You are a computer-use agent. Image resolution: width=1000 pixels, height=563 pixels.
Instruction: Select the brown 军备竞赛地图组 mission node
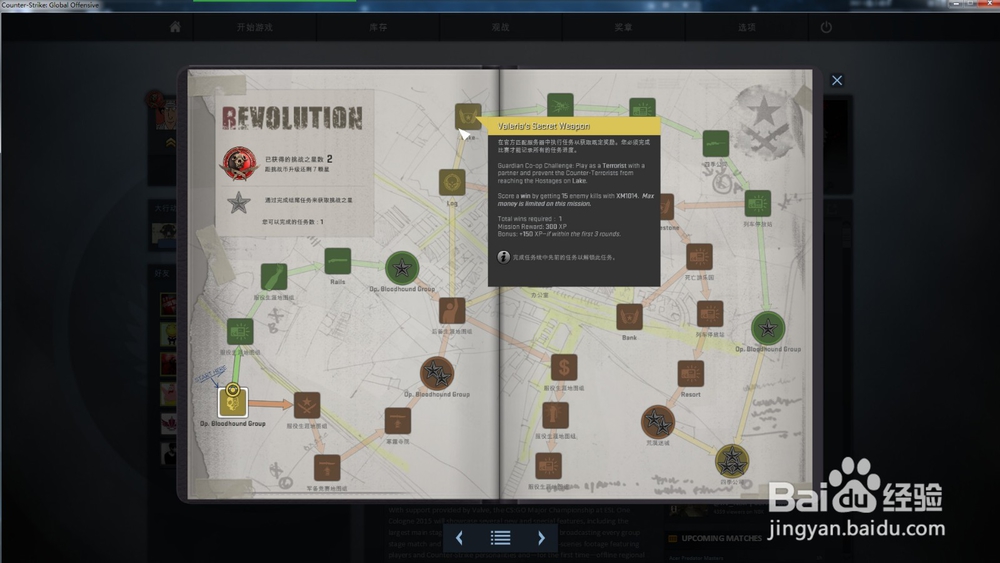(x=327, y=469)
